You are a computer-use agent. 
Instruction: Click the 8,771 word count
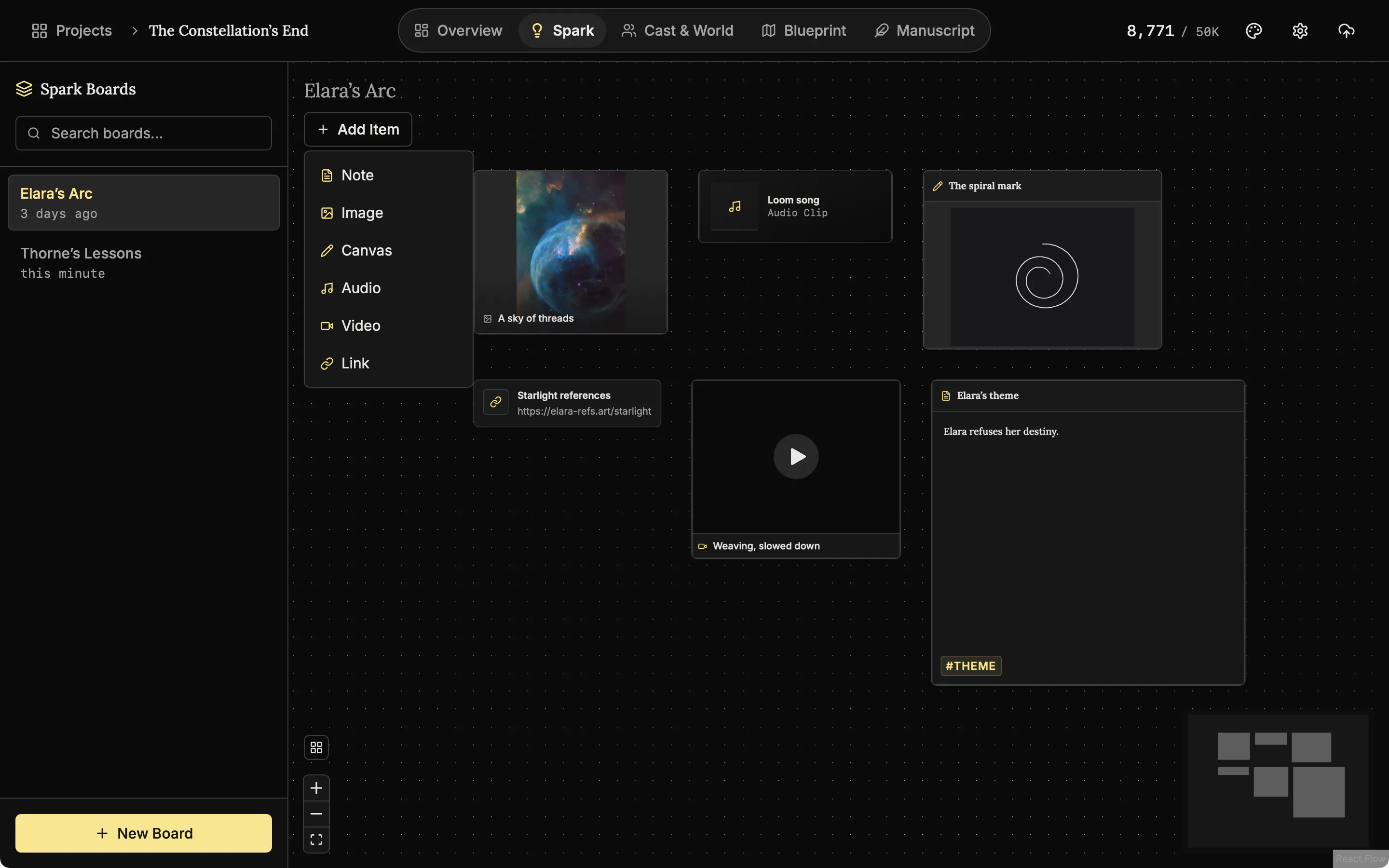pyautogui.click(x=1150, y=30)
